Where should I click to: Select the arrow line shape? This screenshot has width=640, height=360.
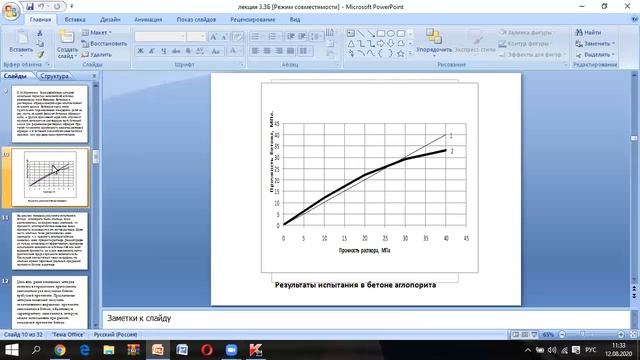point(371,33)
